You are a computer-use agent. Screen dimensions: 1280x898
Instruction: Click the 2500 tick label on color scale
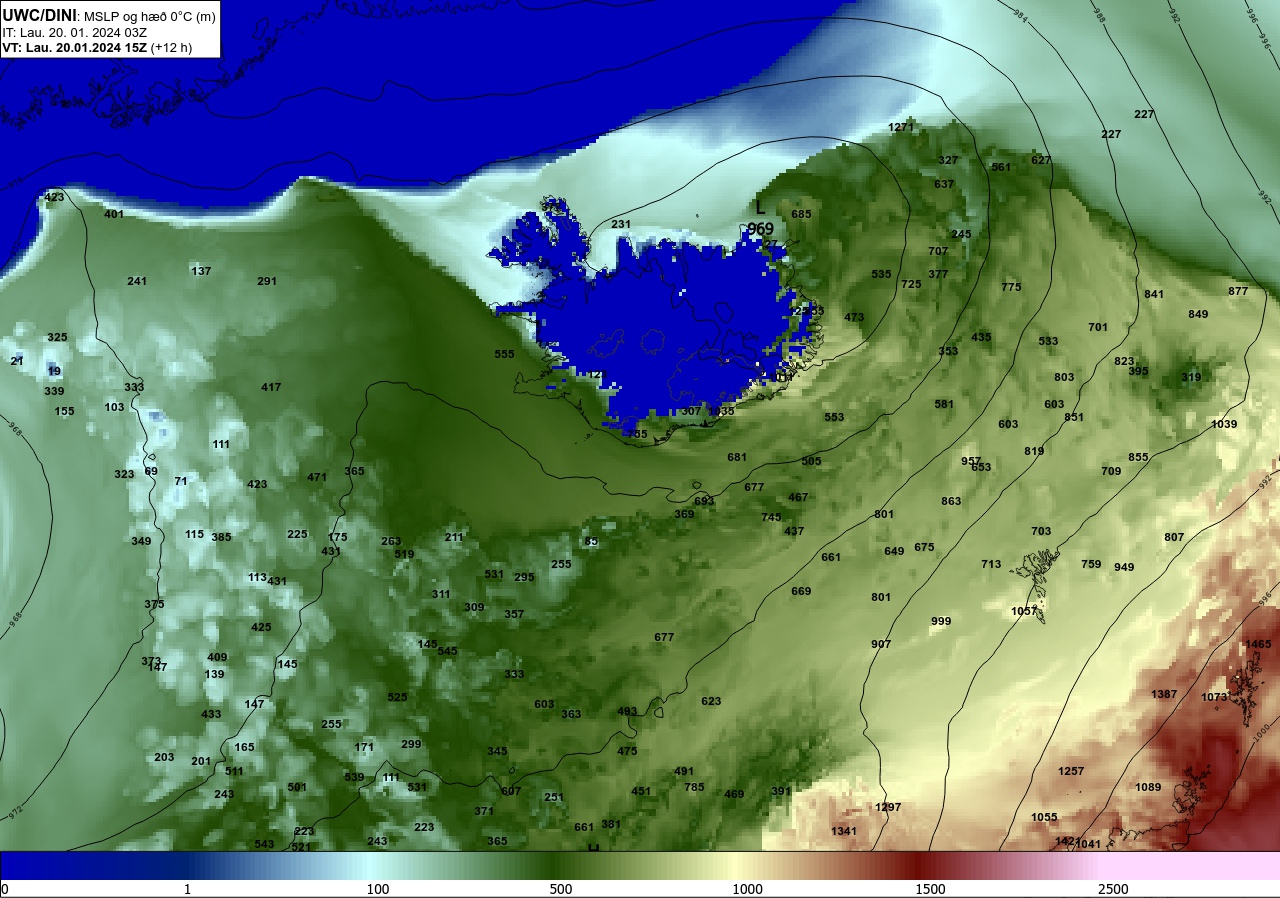(x=1113, y=889)
